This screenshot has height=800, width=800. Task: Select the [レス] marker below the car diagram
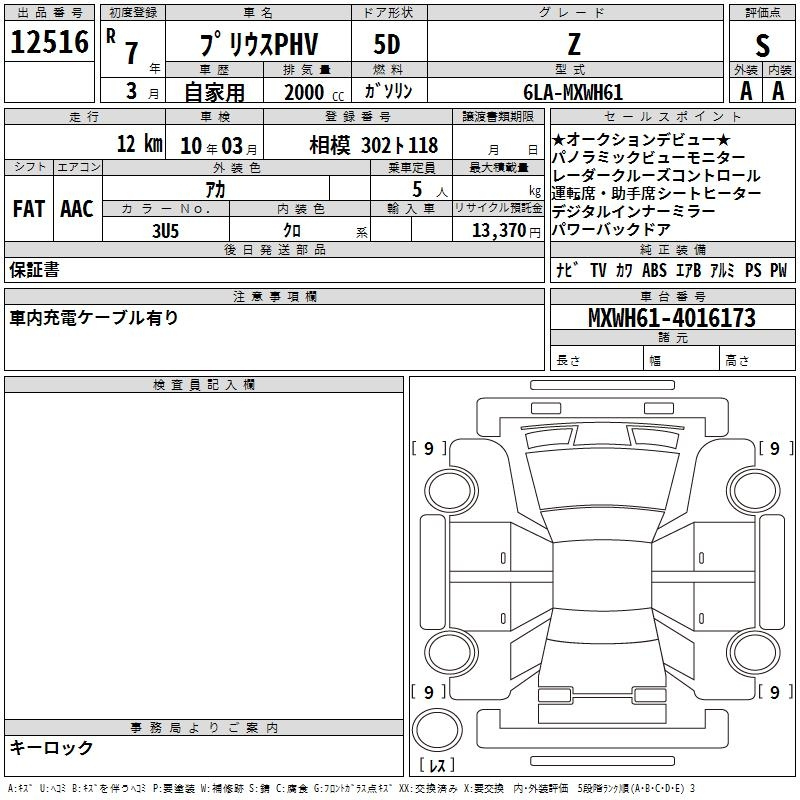(440, 766)
